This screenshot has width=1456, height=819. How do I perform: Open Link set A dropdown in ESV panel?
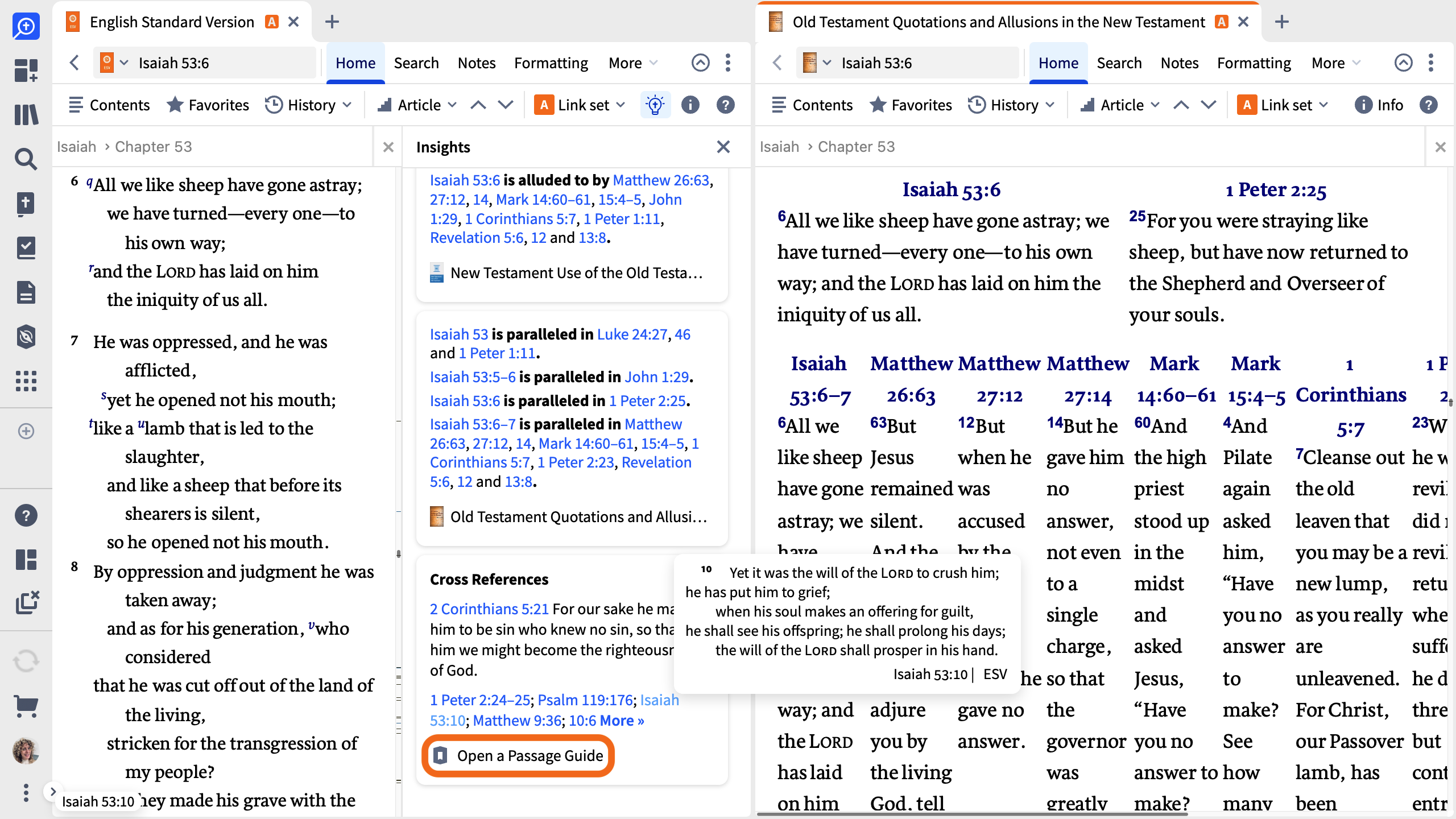click(580, 105)
